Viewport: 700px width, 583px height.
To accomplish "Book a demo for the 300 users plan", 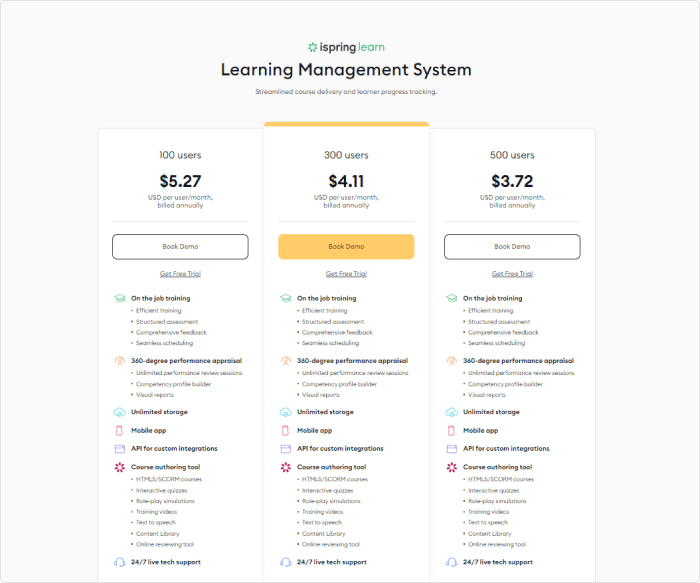I will point(346,246).
